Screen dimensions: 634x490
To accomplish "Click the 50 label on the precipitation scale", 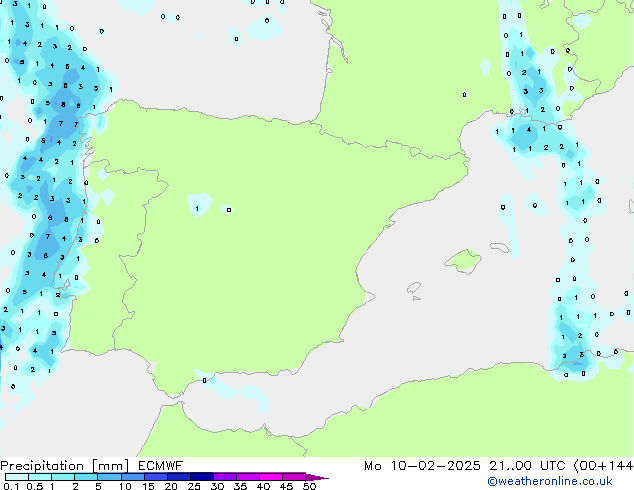I will coord(310,486).
